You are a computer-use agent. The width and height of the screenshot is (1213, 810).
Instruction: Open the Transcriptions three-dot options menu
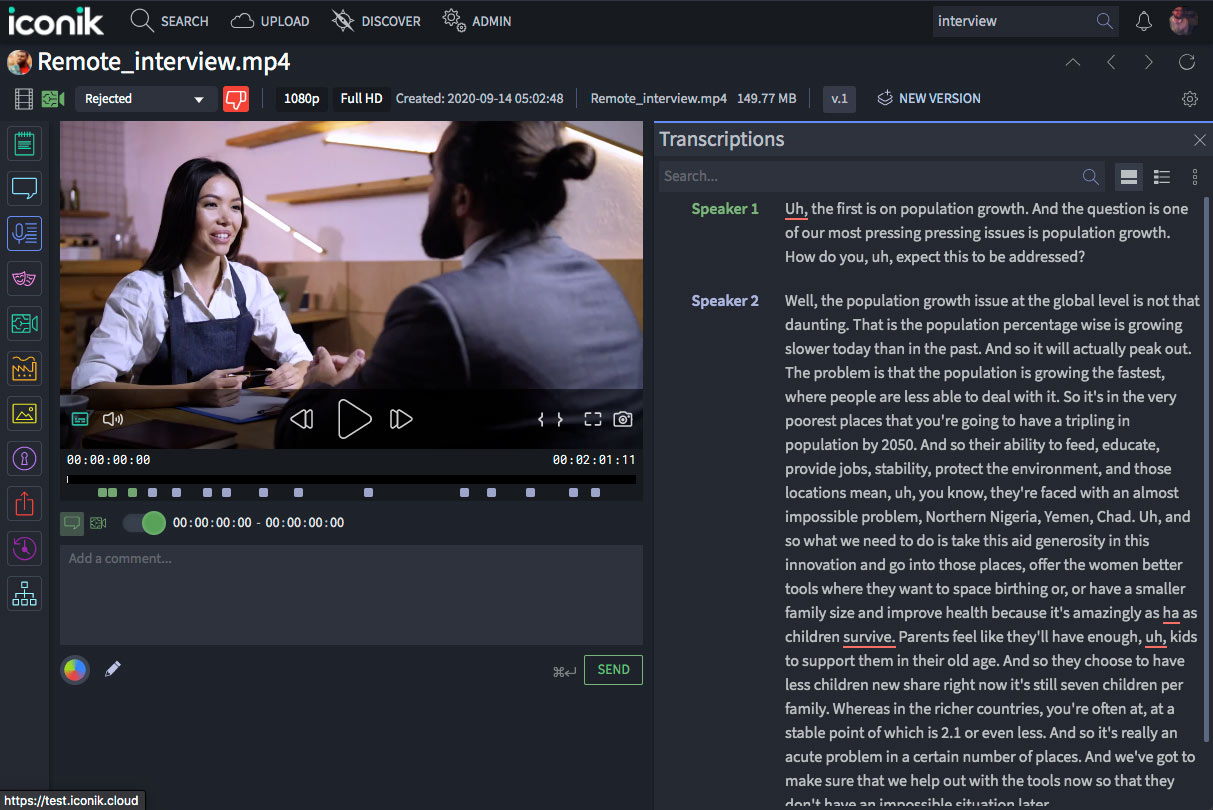coord(1195,176)
